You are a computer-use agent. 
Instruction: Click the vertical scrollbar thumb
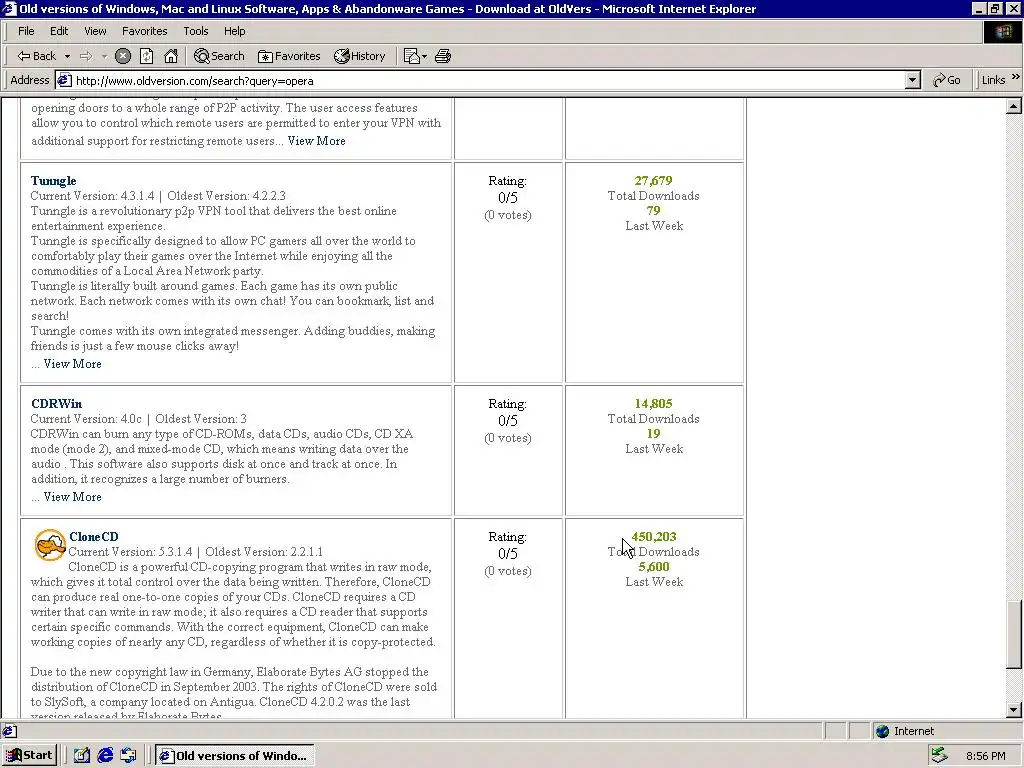[1014, 634]
